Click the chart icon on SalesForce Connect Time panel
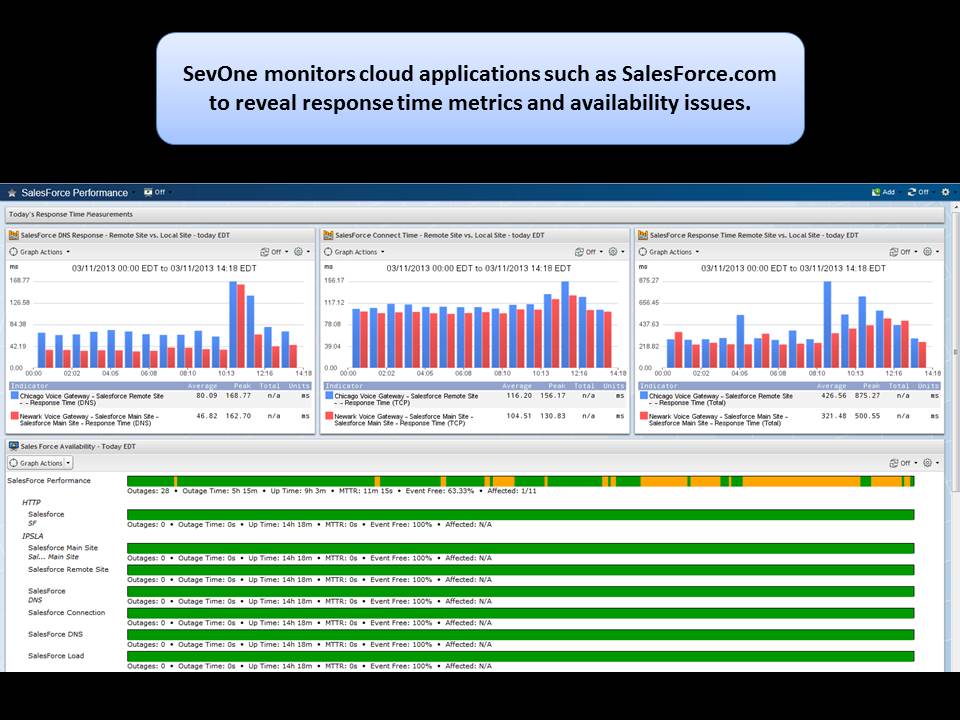This screenshot has width=960, height=720. click(330, 234)
